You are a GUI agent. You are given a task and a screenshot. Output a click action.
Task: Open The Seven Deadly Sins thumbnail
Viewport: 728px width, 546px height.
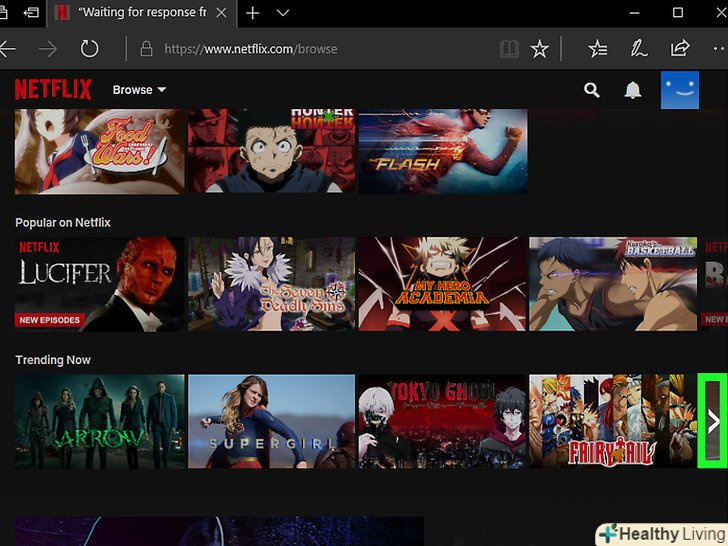(272, 284)
